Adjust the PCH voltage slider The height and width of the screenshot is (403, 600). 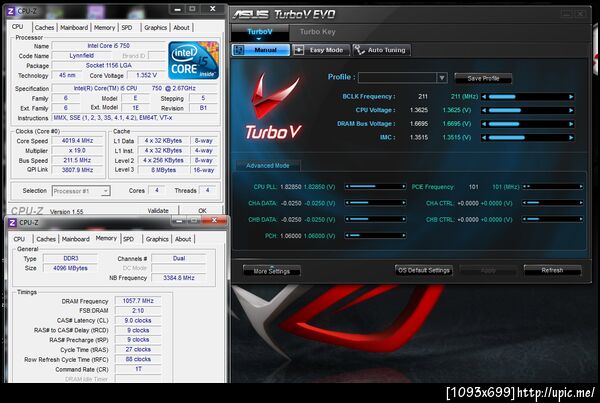pyautogui.click(x=375, y=235)
